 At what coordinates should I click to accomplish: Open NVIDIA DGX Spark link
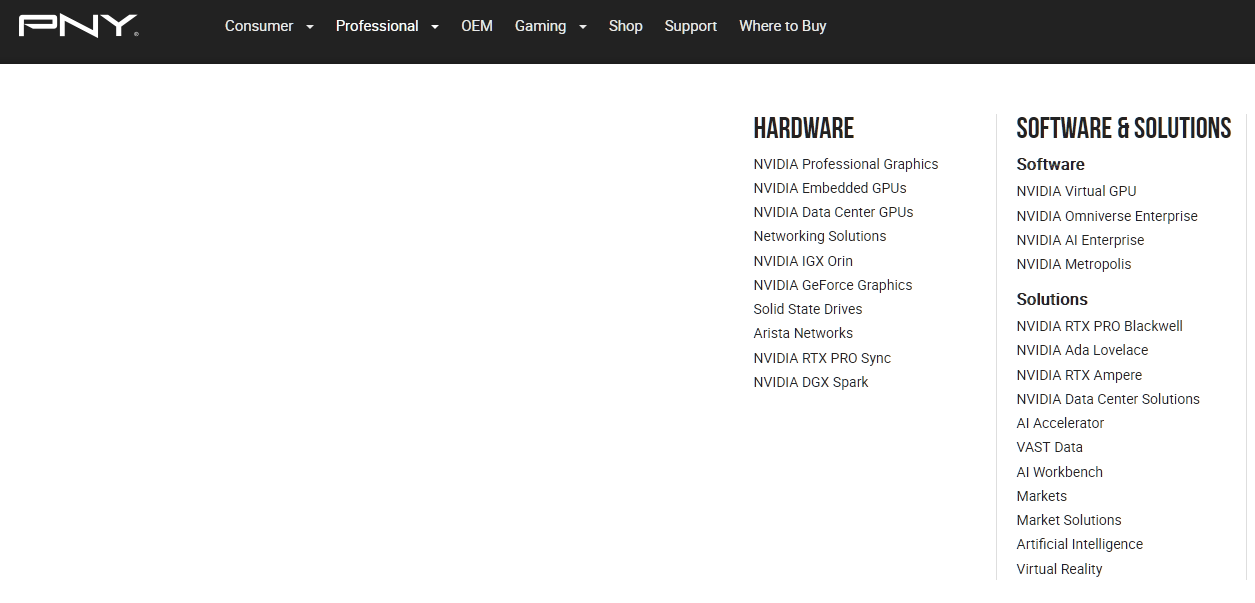pos(811,382)
